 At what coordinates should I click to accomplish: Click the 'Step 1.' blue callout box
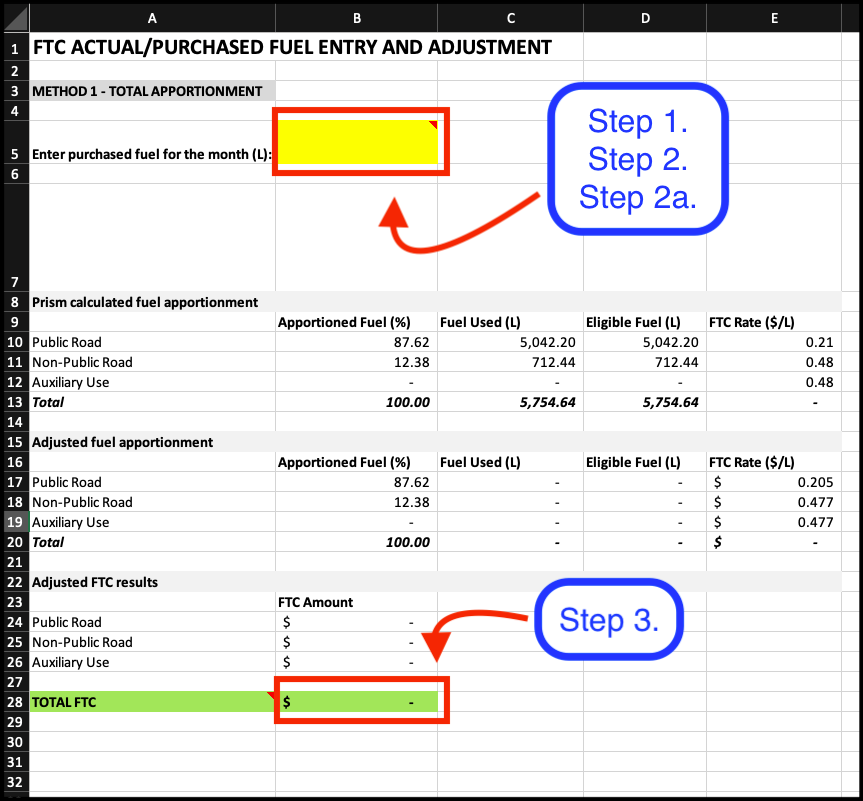coord(637,122)
